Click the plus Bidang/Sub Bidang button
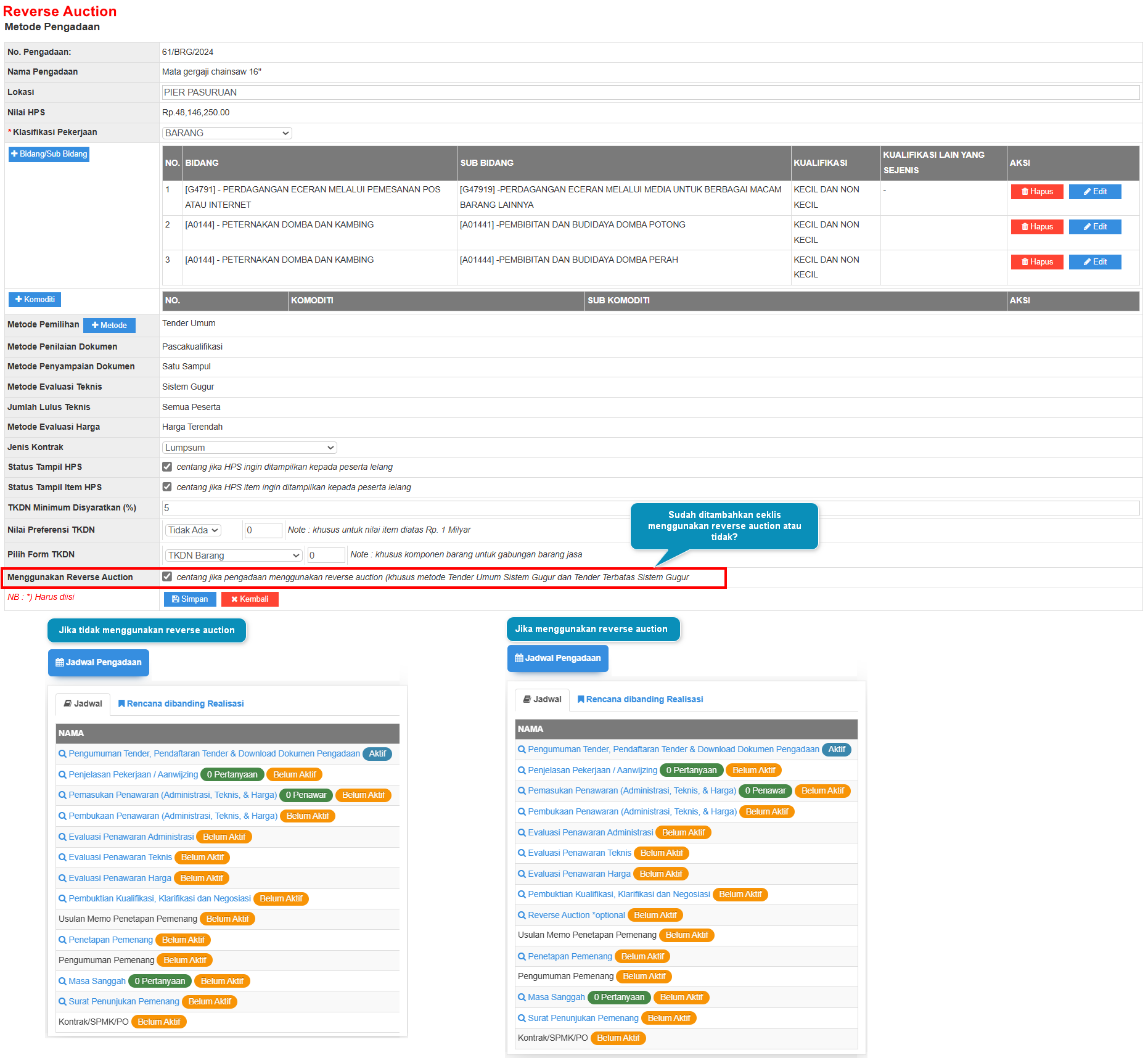The image size is (1148, 1058). (49, 154)
